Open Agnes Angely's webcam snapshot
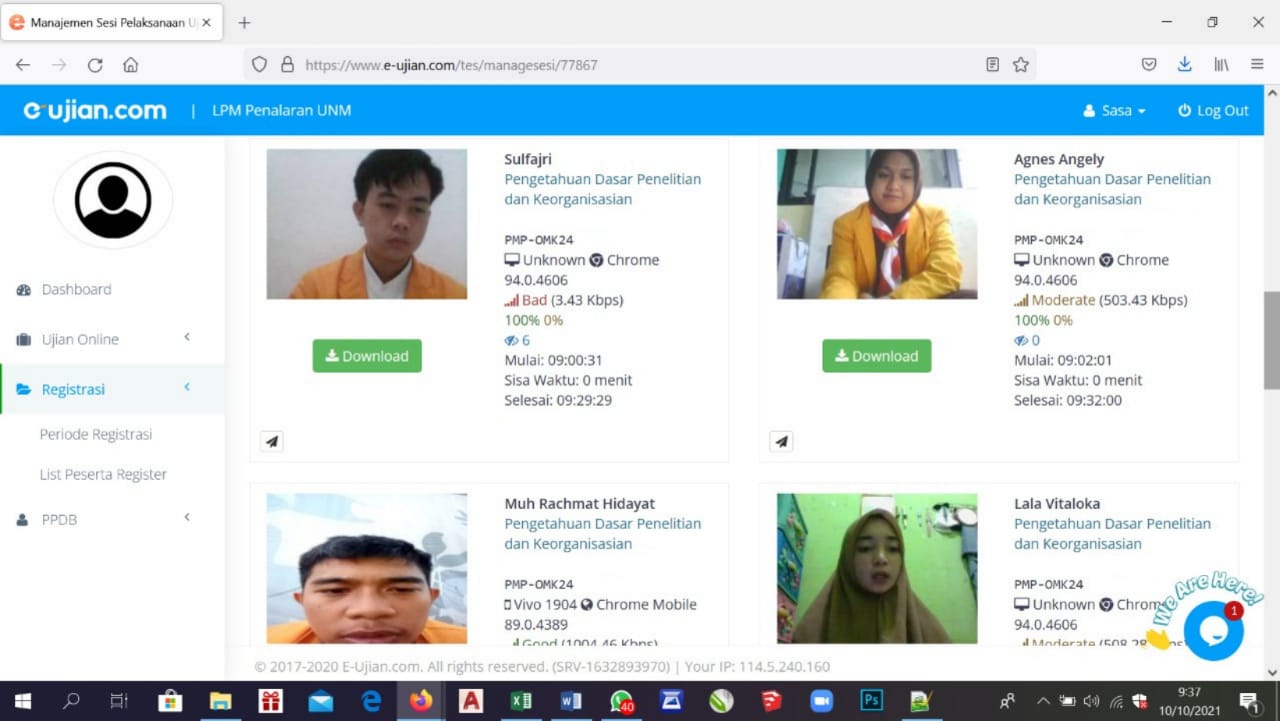The width and height of the screenshot is (1280, 721). [877, 224]
